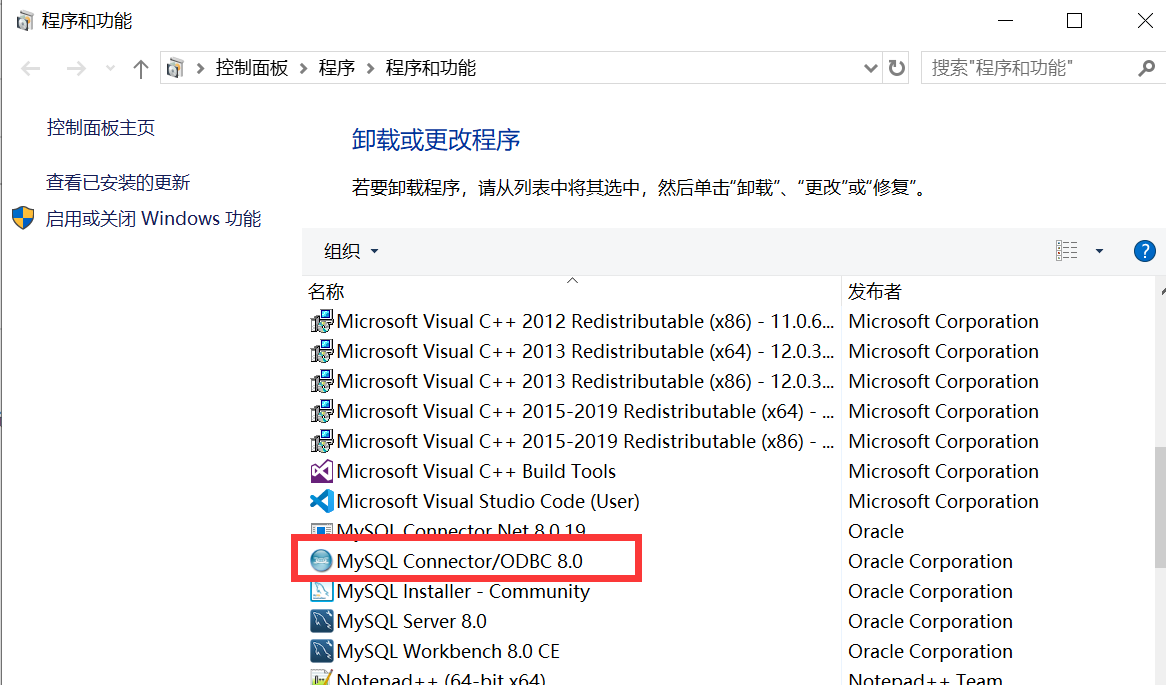The width and height of the screenshot is (1166, 685).
Task: Click the search magnifier icon
Action: [1147, 68]
